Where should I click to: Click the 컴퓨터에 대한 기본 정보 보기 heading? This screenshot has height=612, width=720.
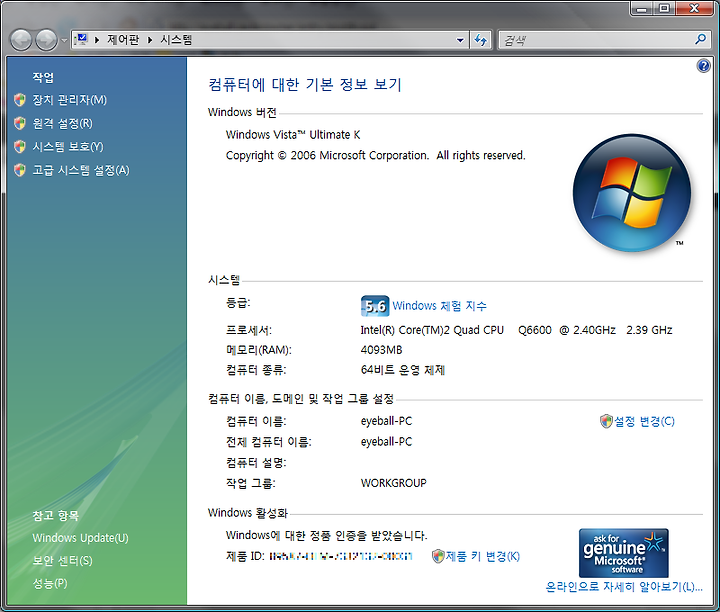305,84
